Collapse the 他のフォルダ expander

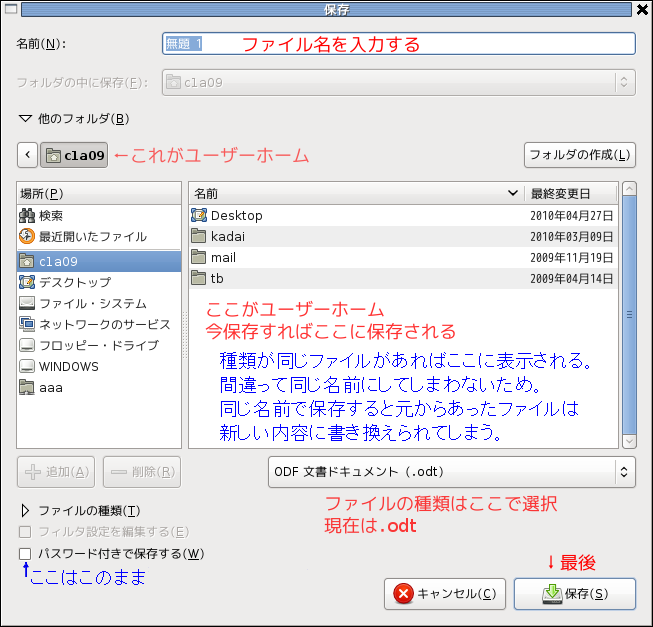(x=25, y=119)
